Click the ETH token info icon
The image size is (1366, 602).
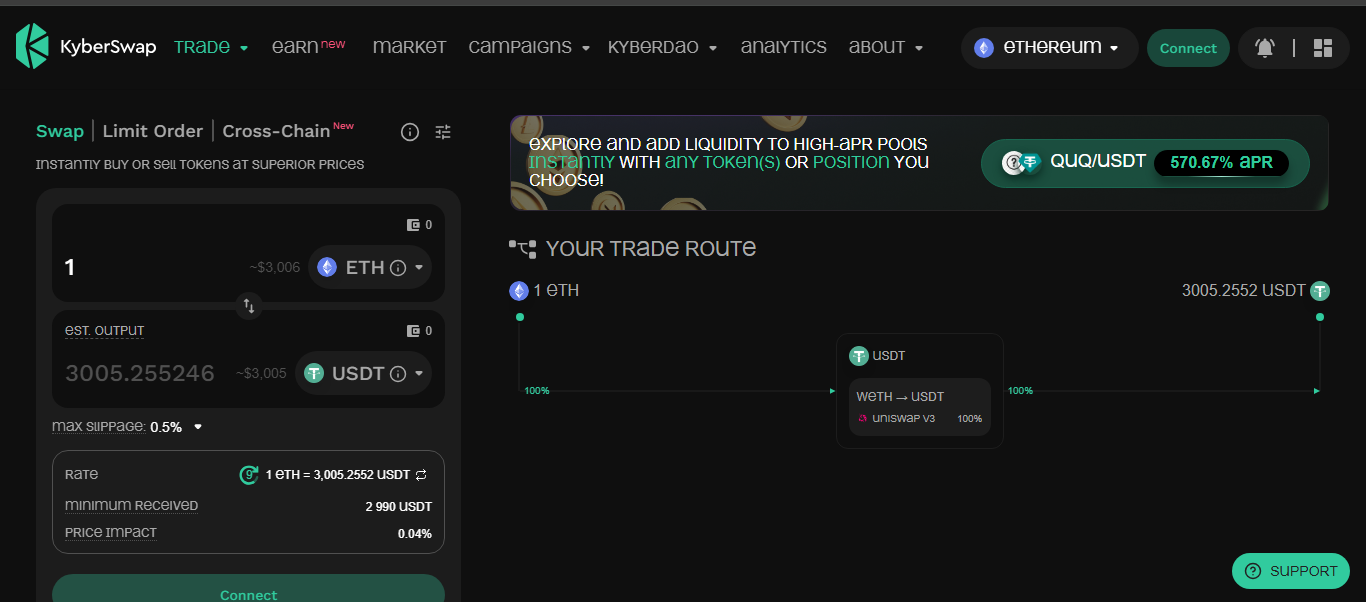(398, 268)
